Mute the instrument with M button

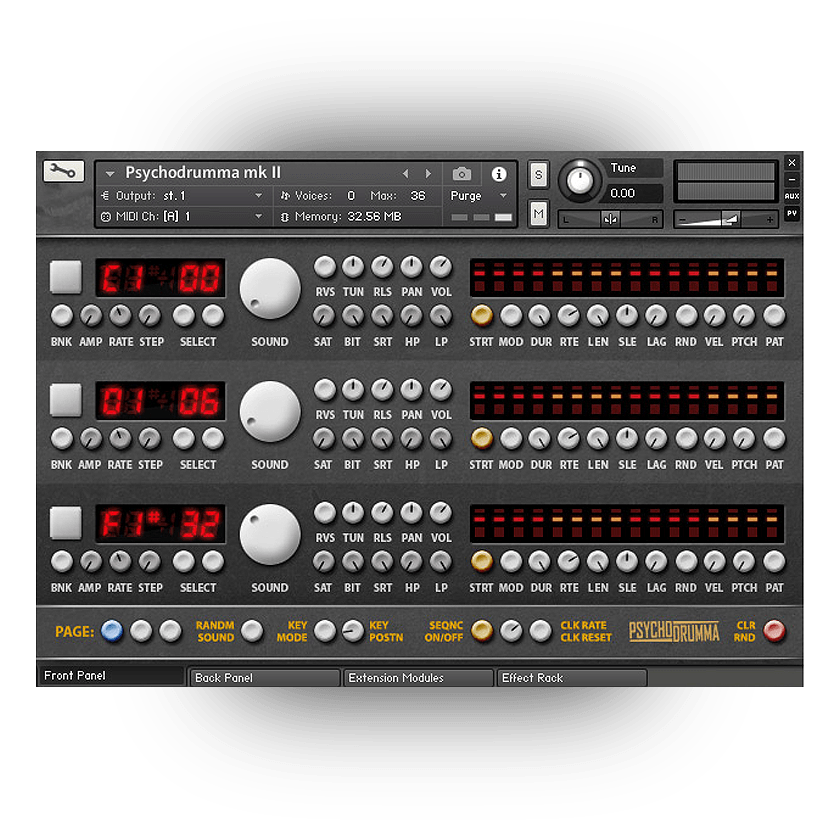coord(538,214)
